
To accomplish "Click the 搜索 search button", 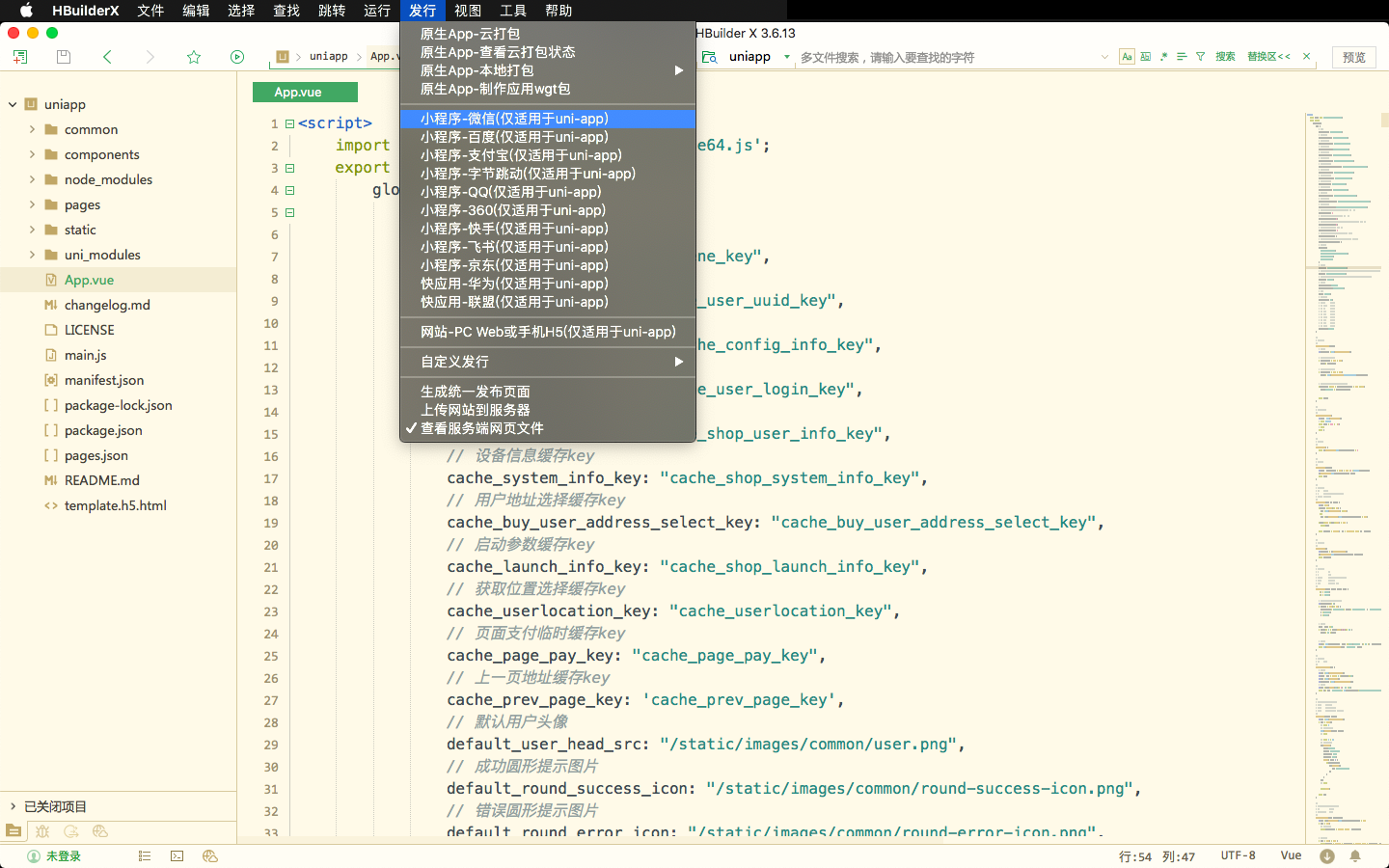I will 1225,57.
